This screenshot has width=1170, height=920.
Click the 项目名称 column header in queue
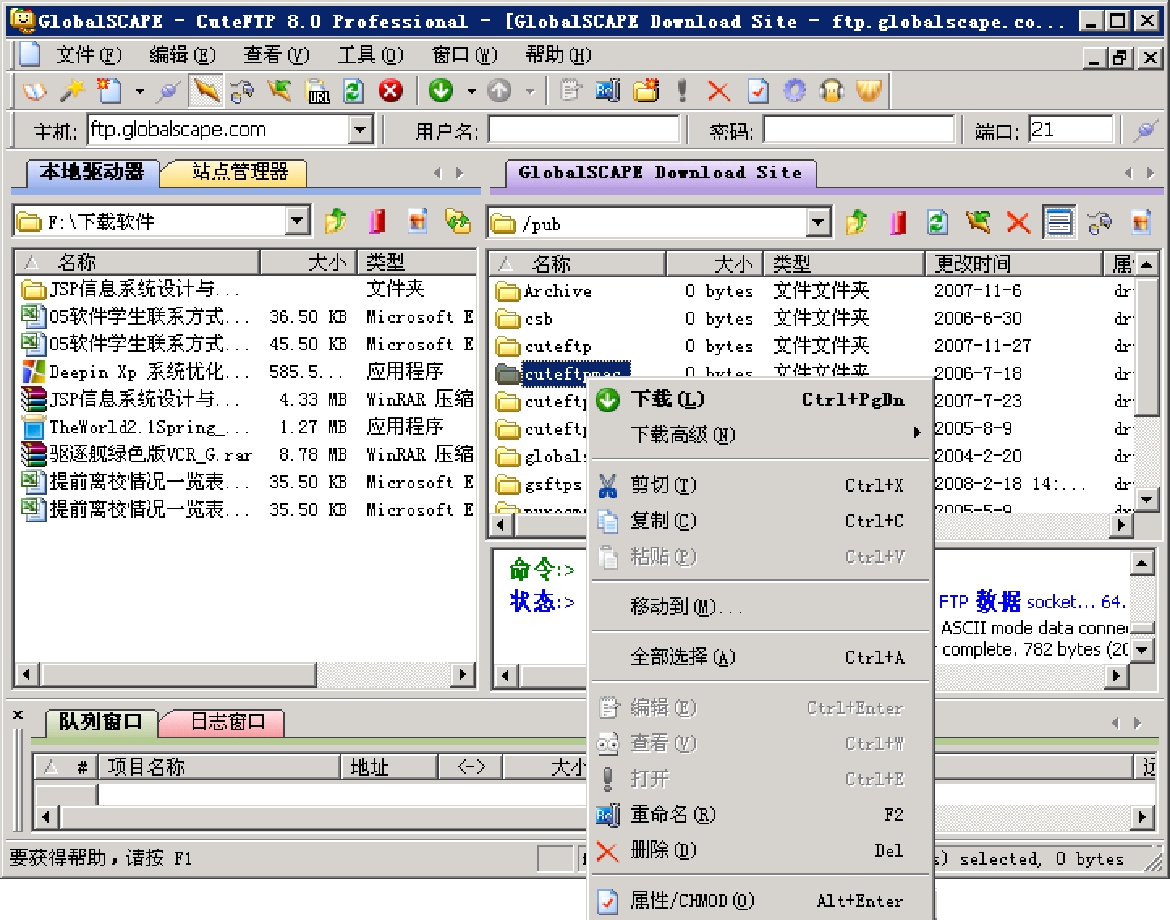(219, 767)
